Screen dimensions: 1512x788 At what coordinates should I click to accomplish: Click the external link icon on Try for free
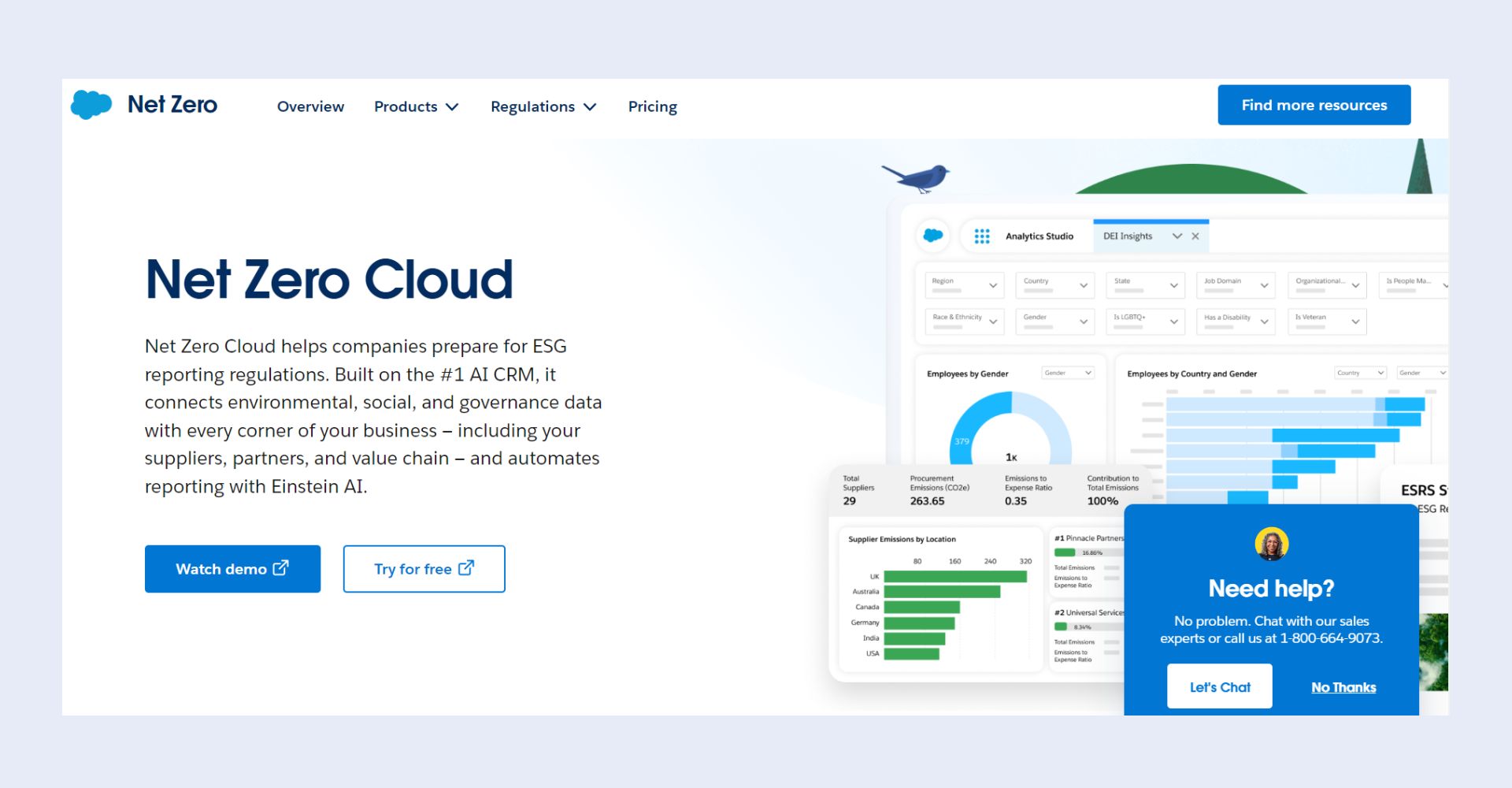tap(466, 567)
